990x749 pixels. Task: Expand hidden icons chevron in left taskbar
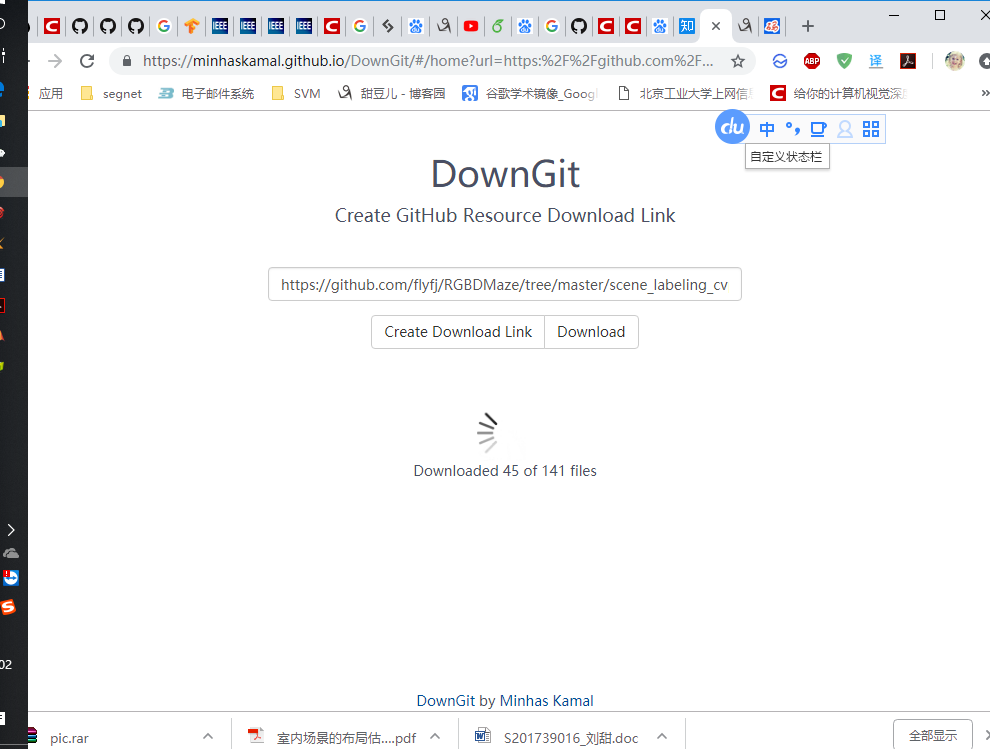(11, 529)
